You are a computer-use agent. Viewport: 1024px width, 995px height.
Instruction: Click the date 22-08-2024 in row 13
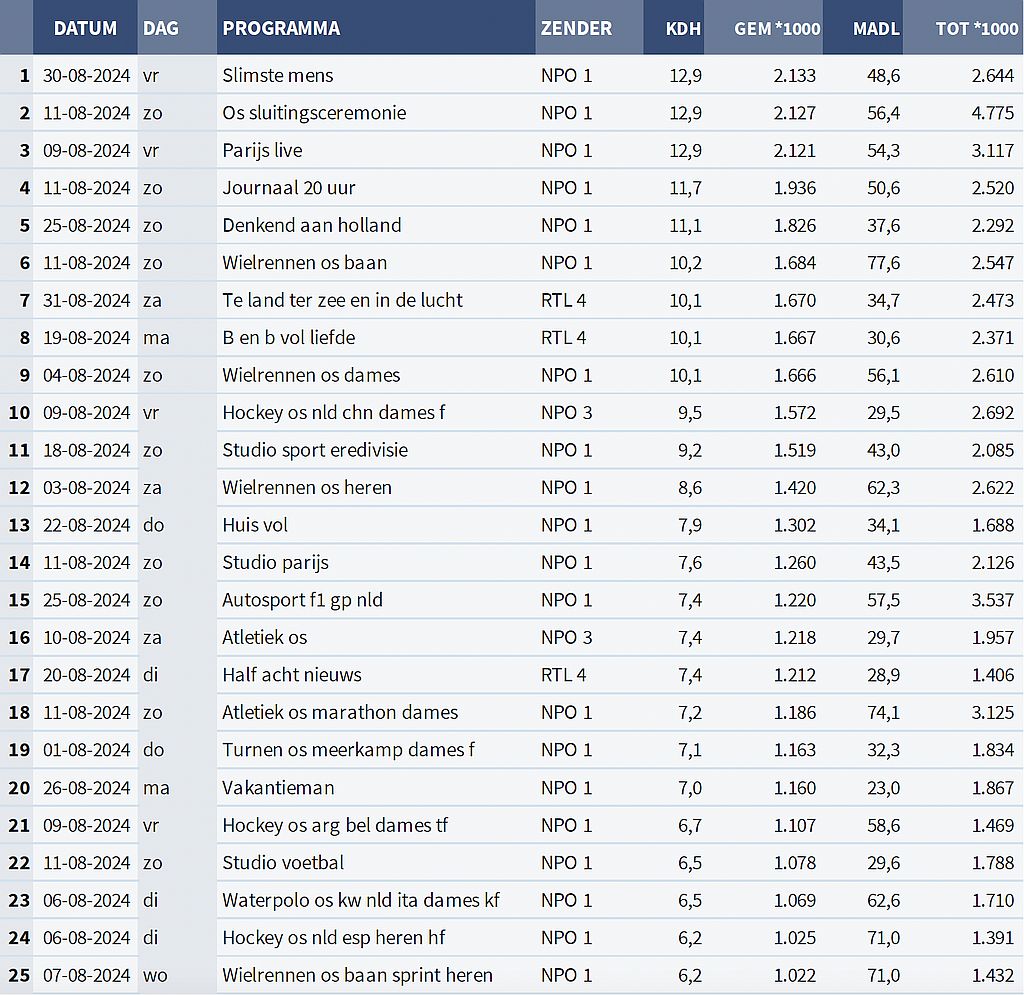click(x=86, y=525)
